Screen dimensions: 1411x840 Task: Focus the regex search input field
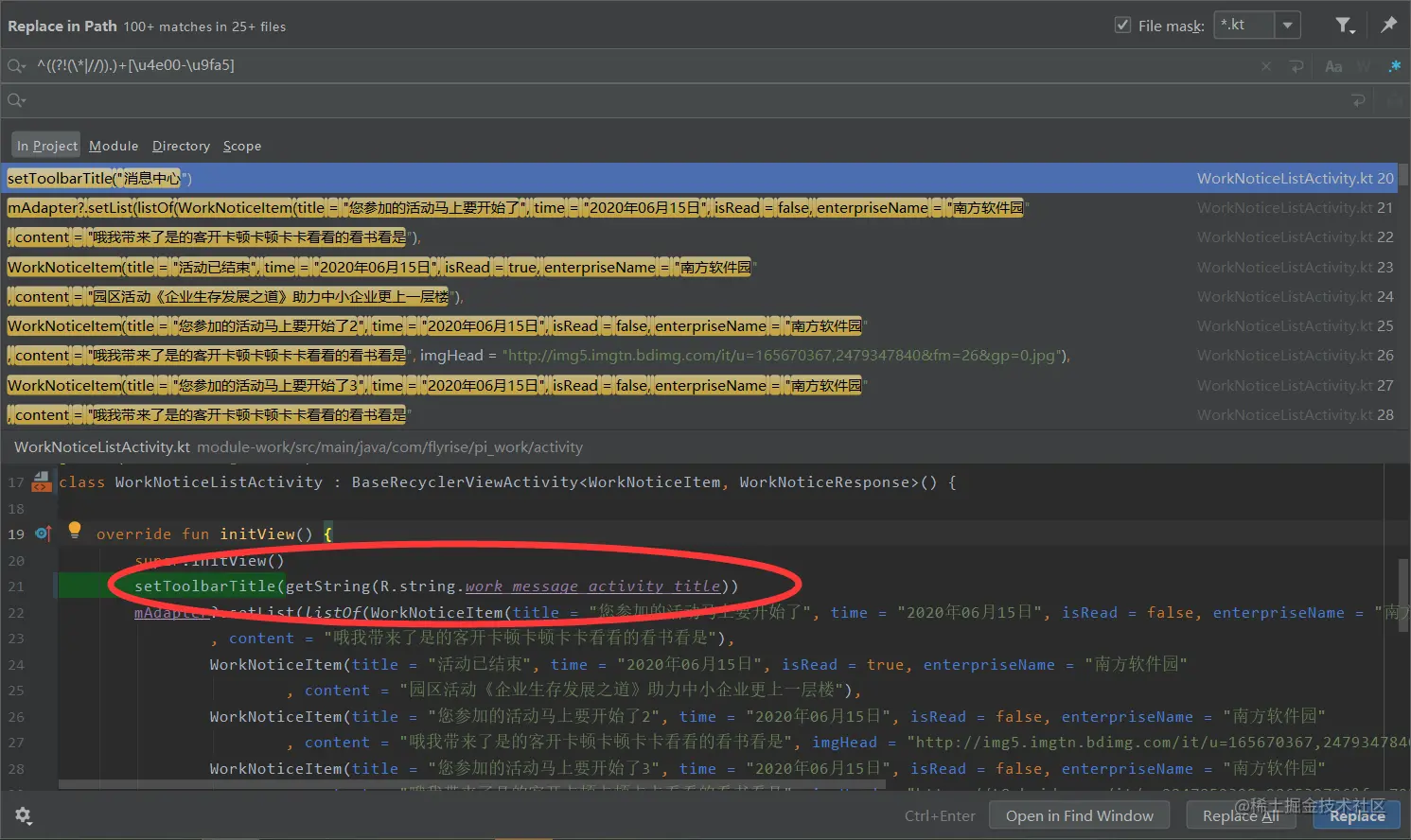(644, 66)
